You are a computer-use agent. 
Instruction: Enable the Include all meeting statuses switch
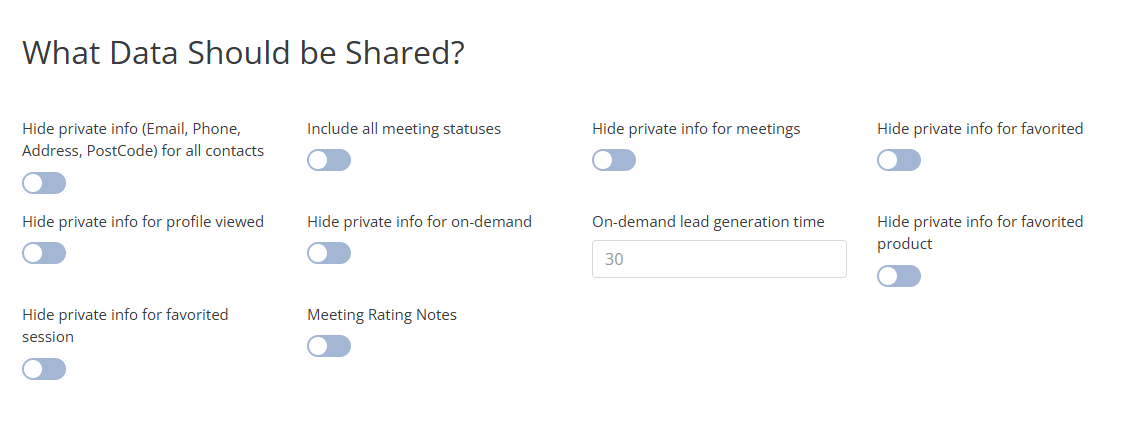coord(329,160)
